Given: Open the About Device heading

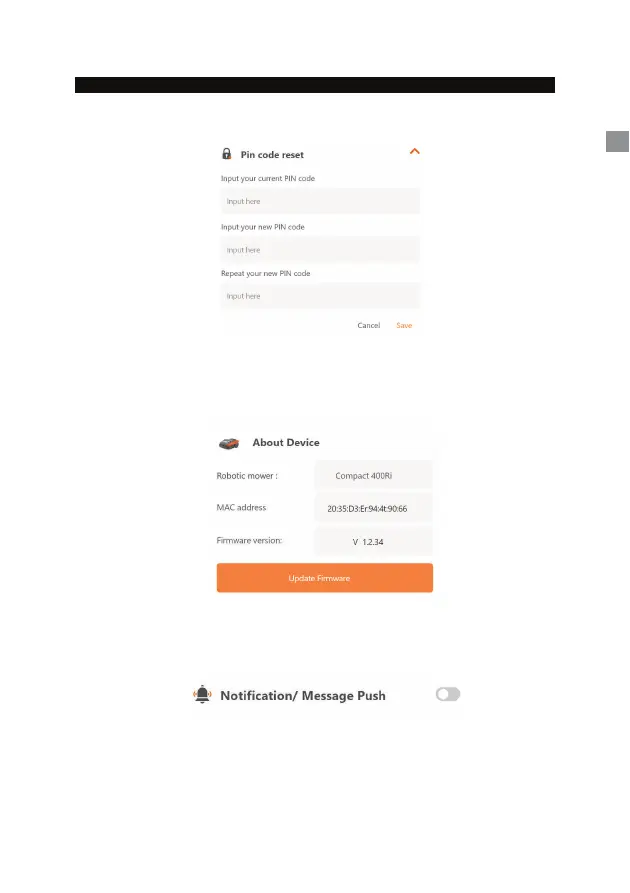Looking at the screenshot, I should tap(286, 443).
